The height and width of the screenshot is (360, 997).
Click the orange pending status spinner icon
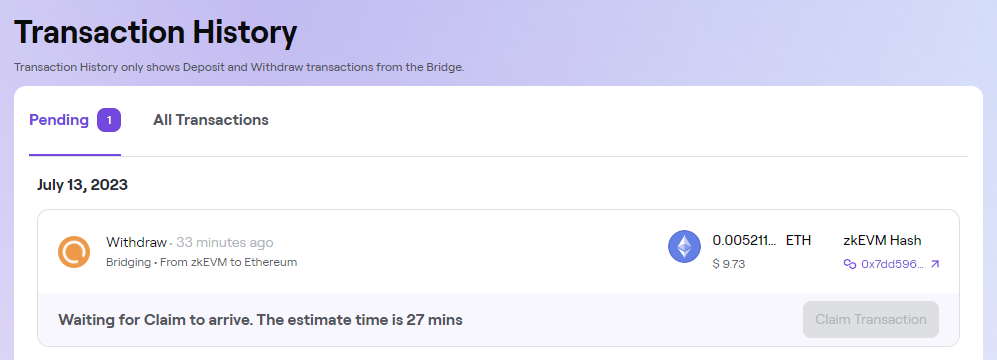[74, 251]
